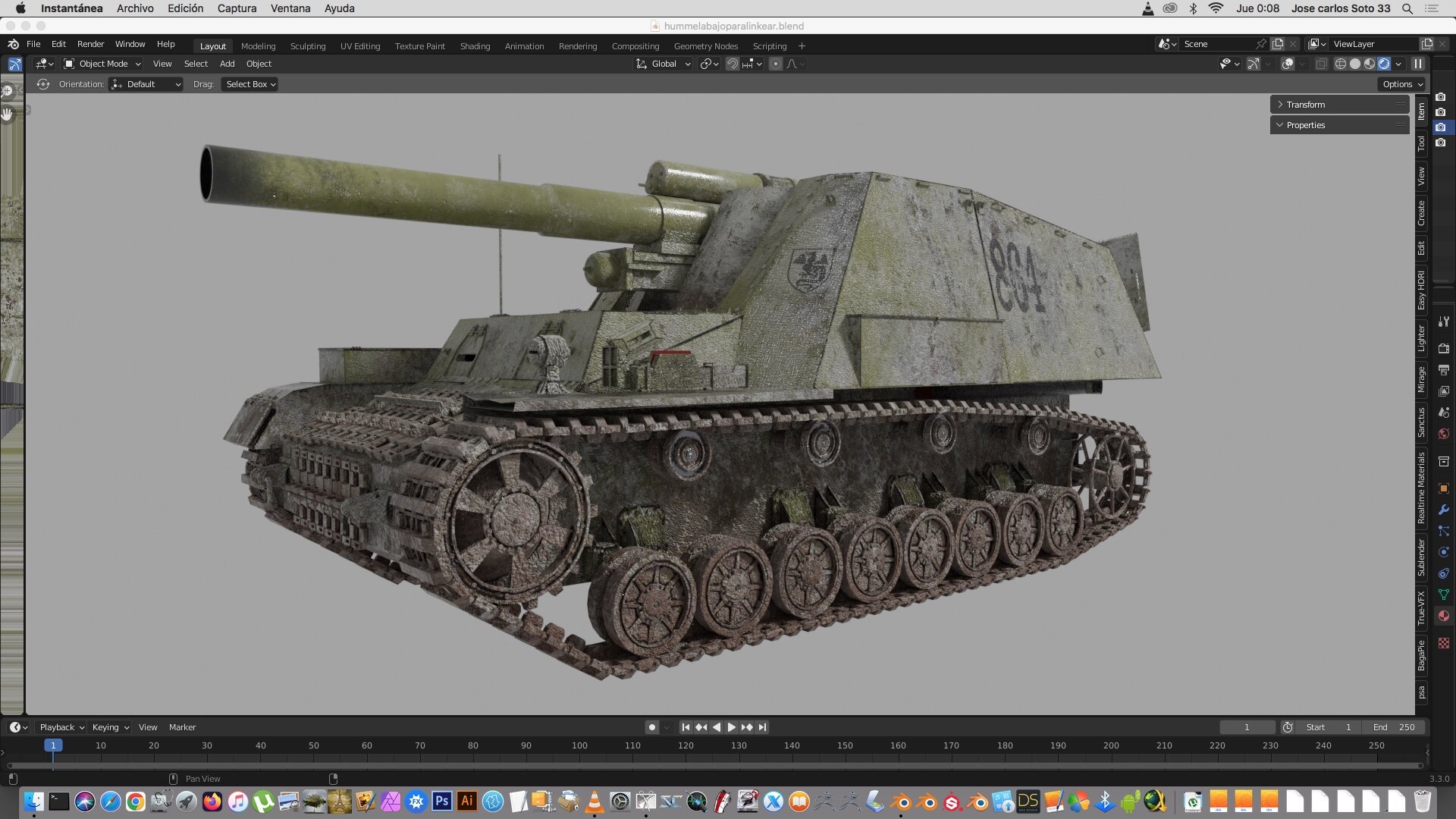
Task: Open snapping options dropdown
Action: (752, 64)
